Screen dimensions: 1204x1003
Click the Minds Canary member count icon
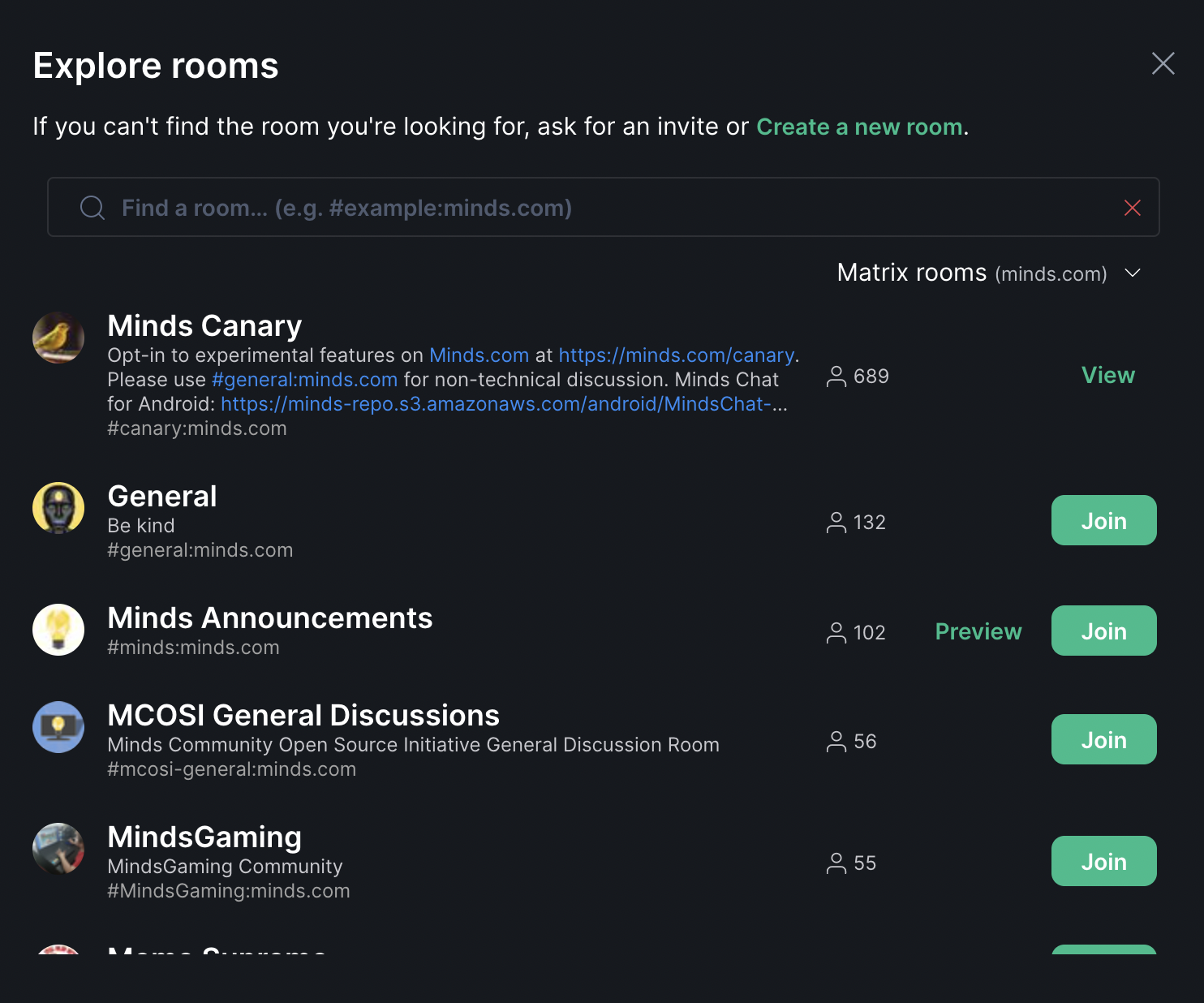tap(836, 377)
